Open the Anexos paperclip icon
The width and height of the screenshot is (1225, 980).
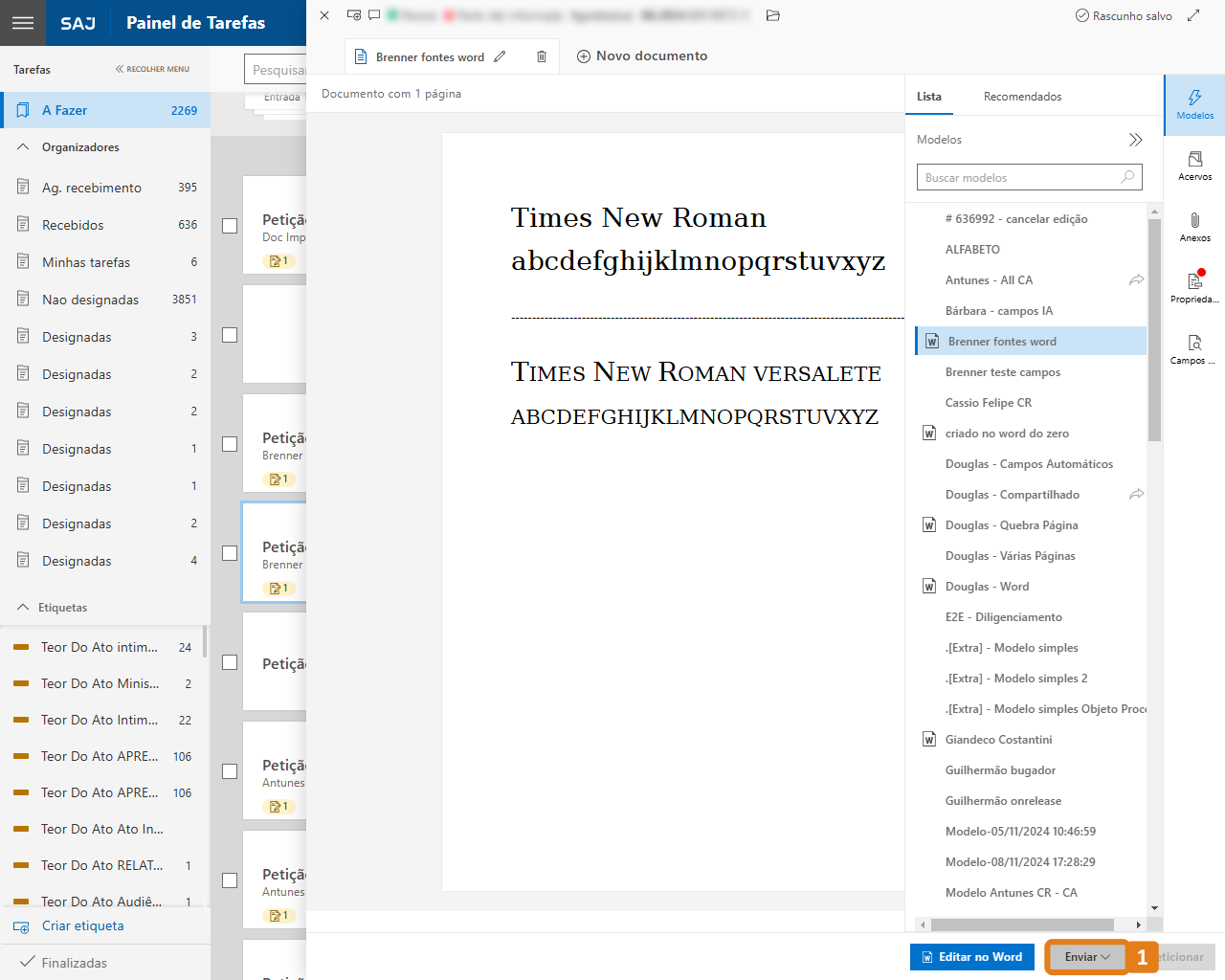pyautogui.click(x=1194, y=226)
